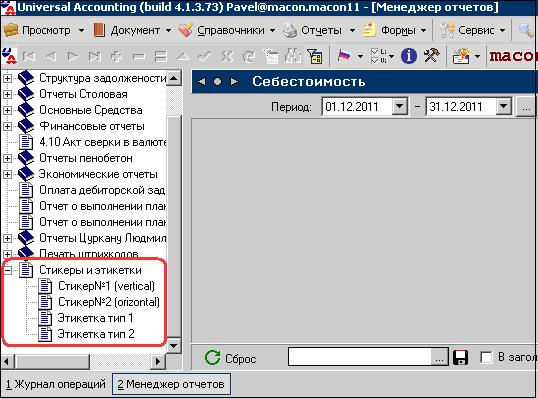Click the cancel X toolbar icon

[226, 56]
